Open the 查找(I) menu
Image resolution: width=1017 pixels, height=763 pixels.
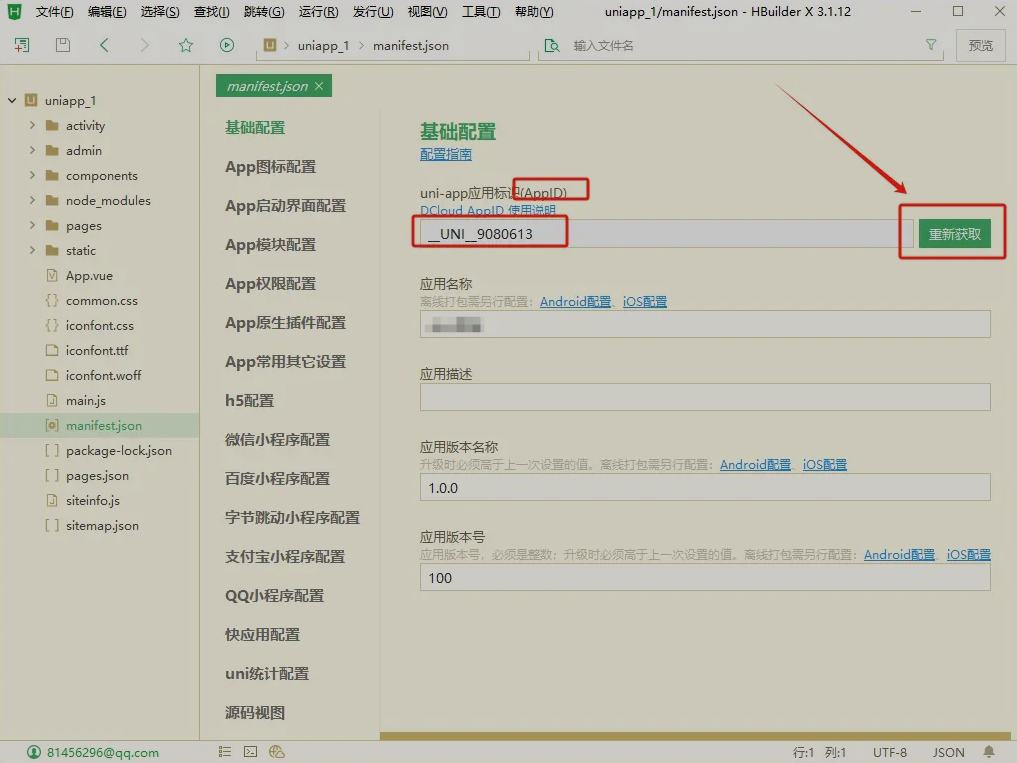tap(211, 12)
